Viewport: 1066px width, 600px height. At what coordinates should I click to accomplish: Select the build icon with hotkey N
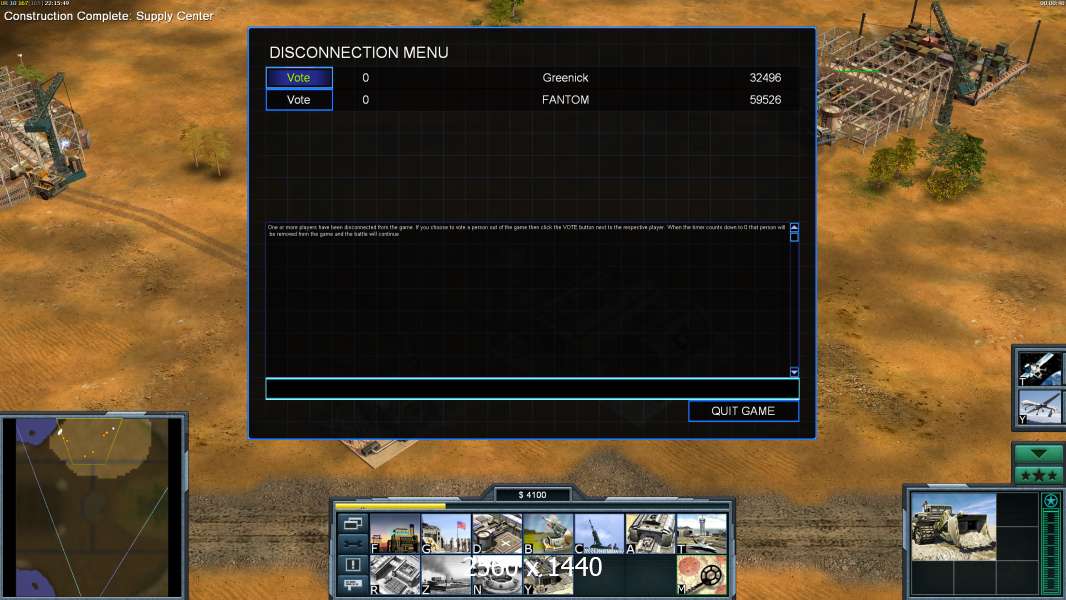pos(497,576)
